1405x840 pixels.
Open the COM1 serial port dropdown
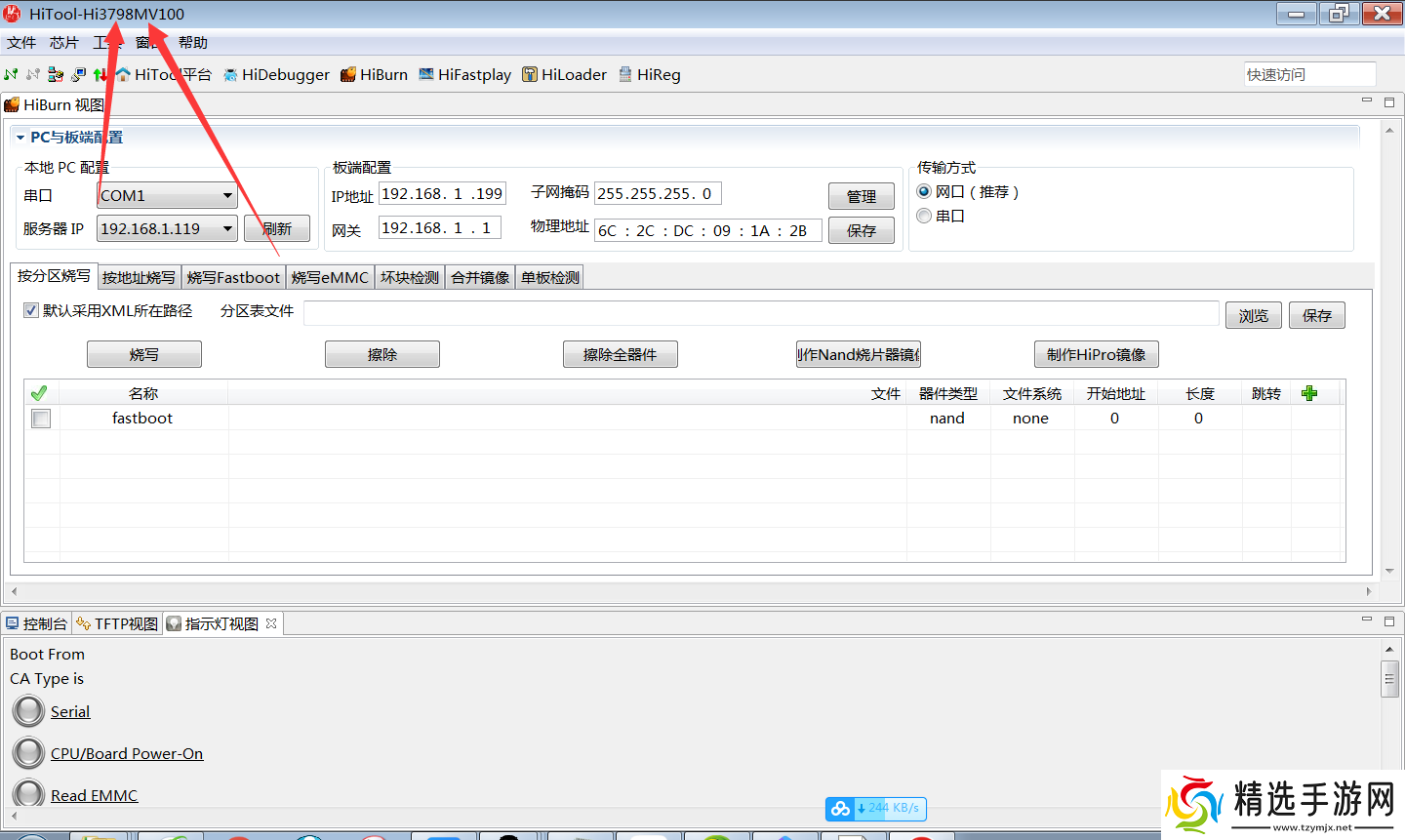point(229,195)
